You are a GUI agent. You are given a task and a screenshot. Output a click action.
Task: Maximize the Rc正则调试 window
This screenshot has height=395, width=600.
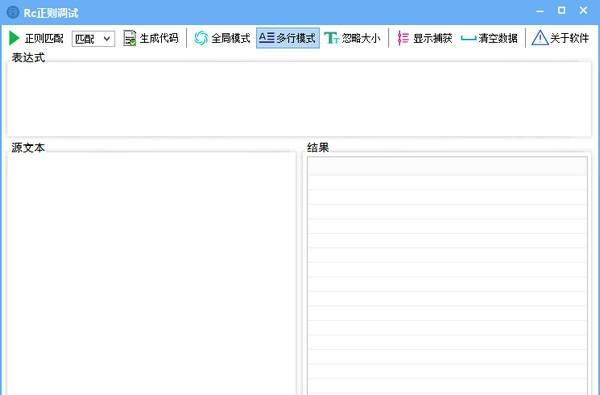[x=561, y=11]
